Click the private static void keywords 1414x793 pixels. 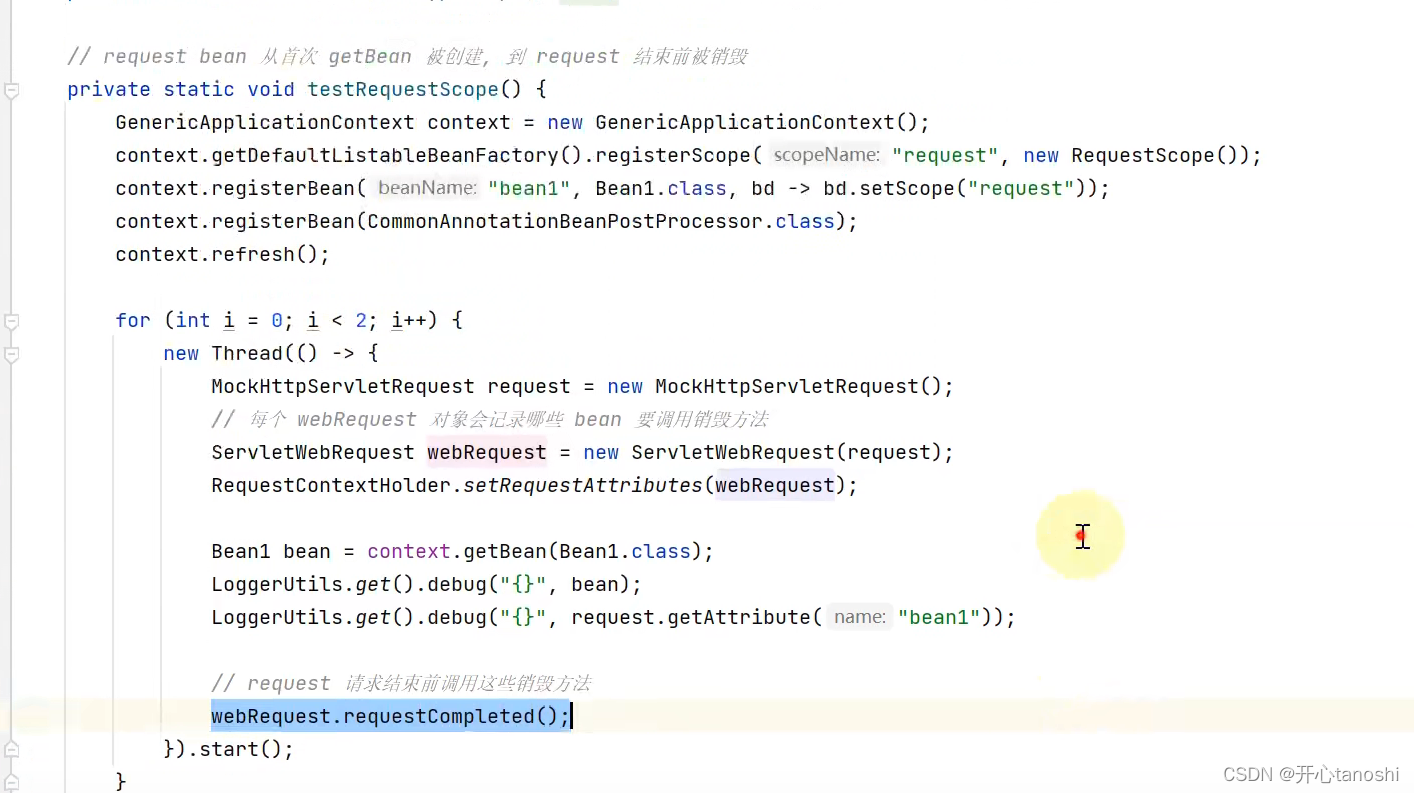(x=181, y=89)
